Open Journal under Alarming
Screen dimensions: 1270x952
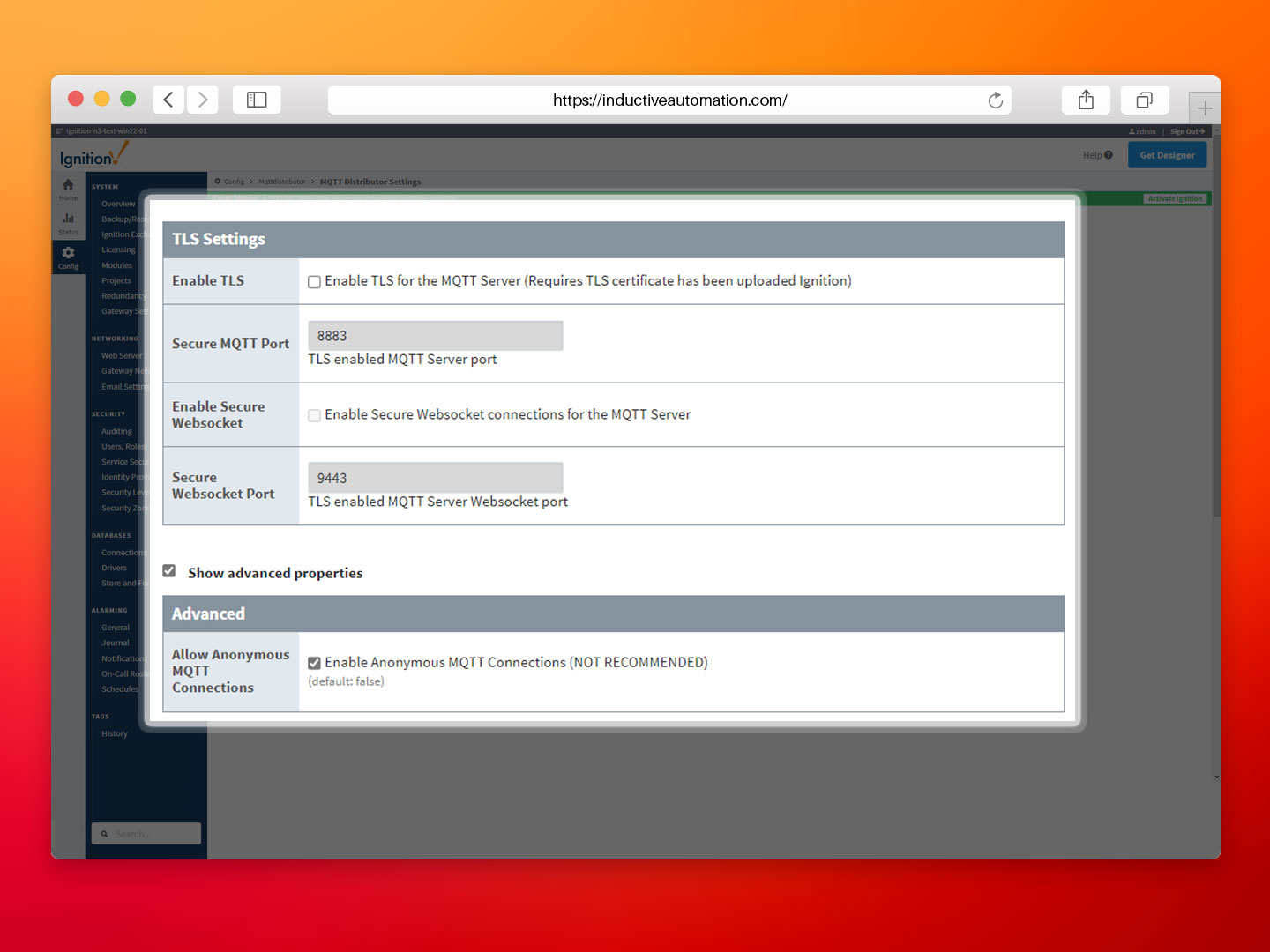click(116, 643)
